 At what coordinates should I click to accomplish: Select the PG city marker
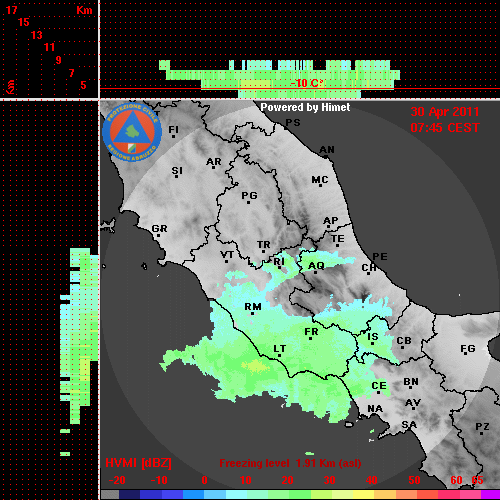tap(249, 197)
